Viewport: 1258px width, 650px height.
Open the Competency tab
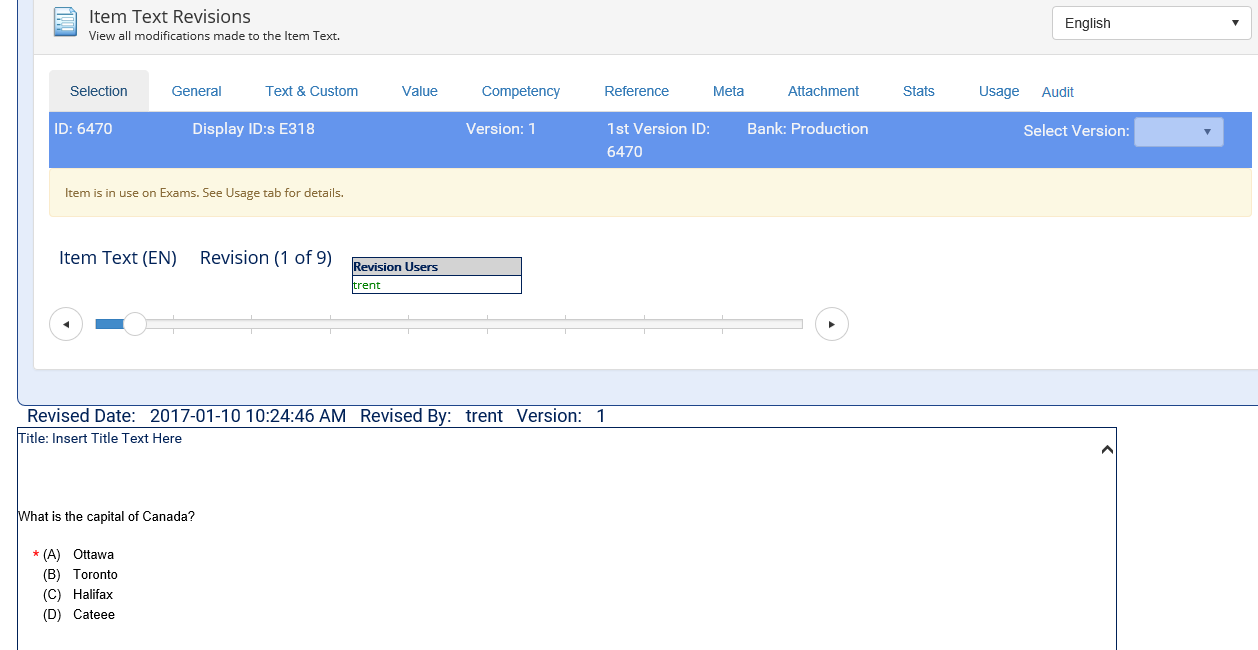[520, 91]
